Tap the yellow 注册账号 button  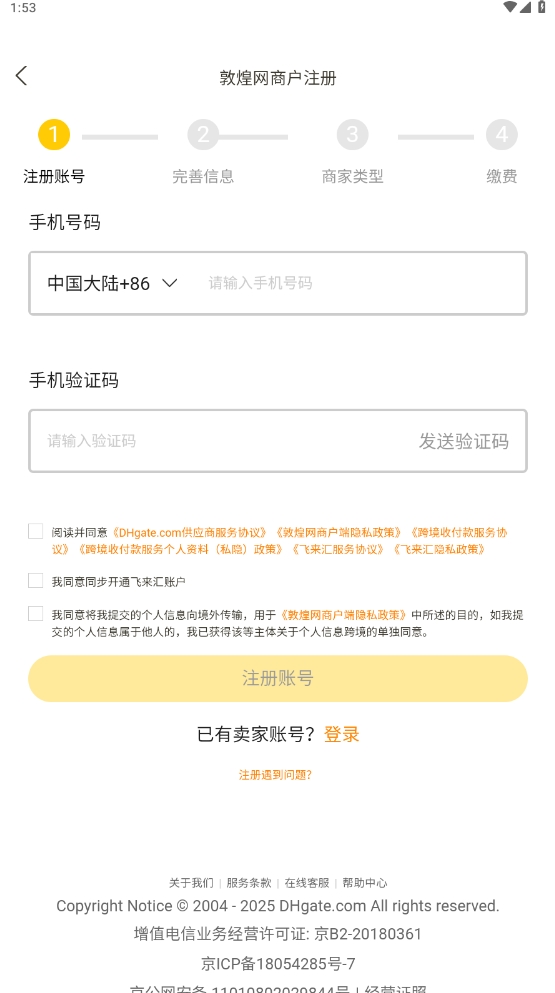pos(278,678)
